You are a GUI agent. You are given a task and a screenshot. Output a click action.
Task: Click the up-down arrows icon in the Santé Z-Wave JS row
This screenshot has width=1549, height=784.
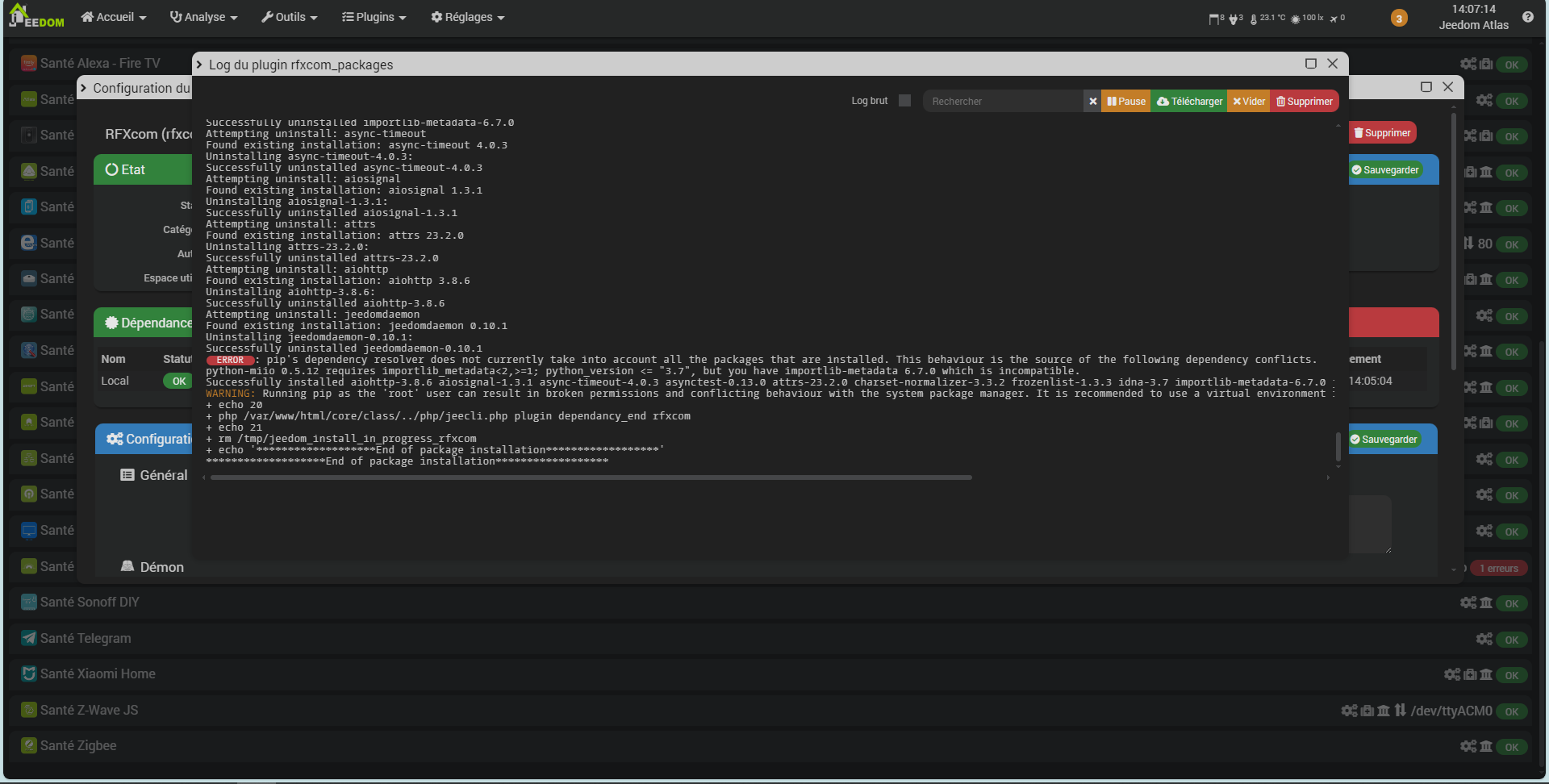click(x=1400, y=710)
